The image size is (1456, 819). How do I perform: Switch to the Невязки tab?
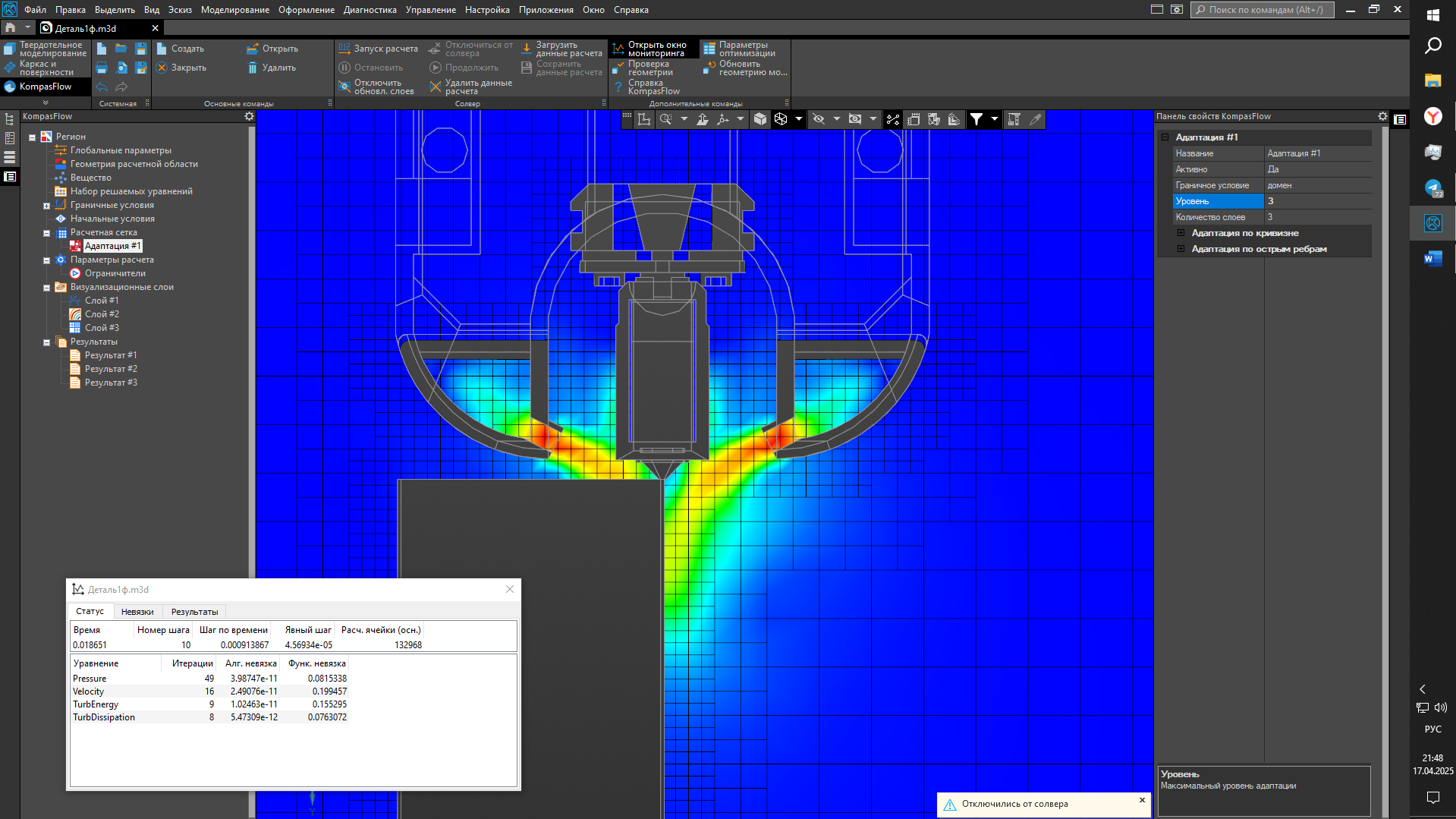[137, 611]
